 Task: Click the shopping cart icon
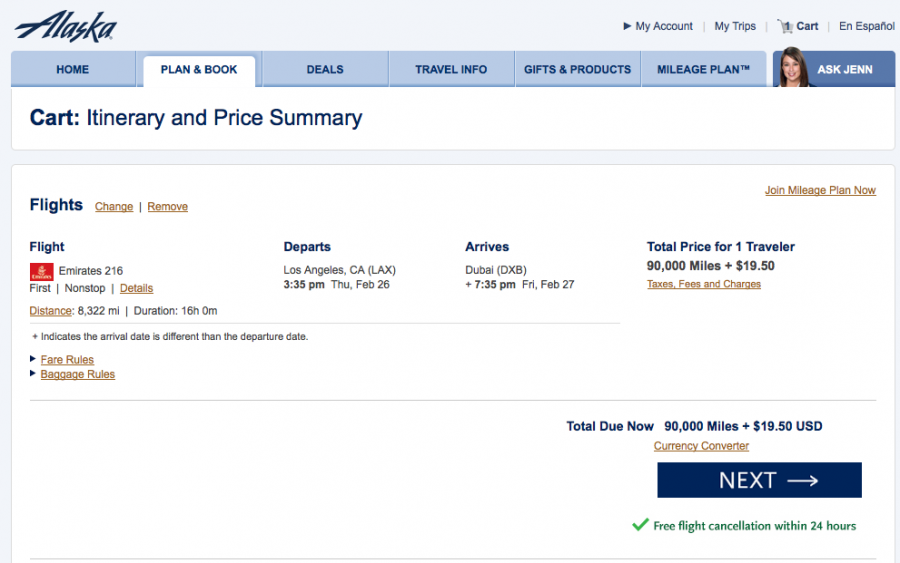click(785, 26)
